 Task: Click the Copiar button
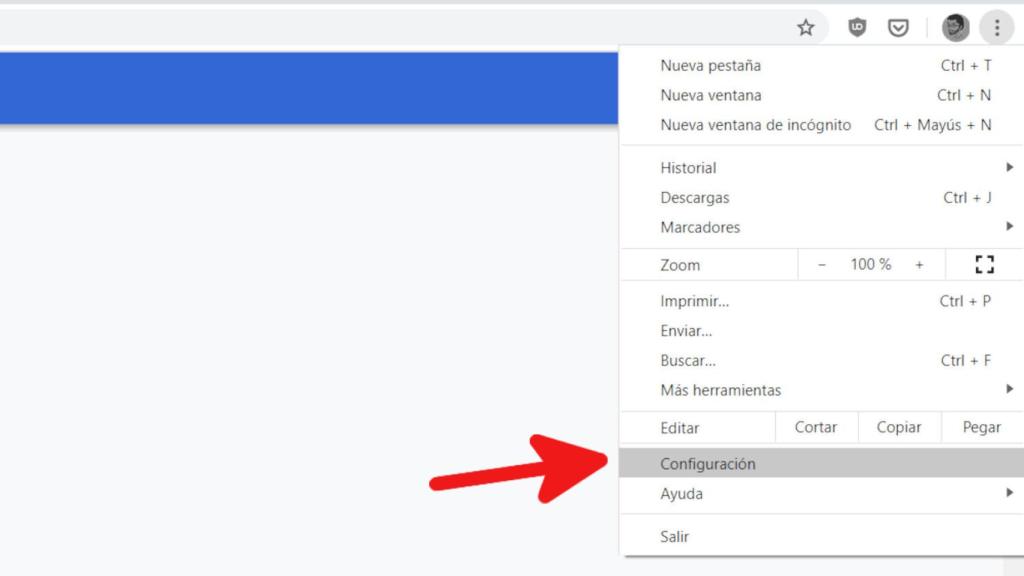[x=899, y=427]
